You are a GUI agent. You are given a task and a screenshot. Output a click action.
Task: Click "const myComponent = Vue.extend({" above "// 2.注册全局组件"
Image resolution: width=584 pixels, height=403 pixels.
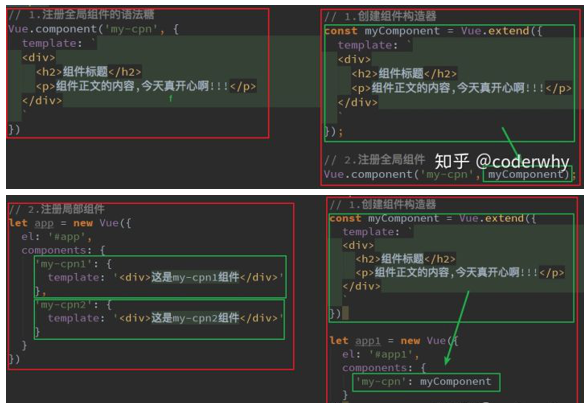(433, 31)
